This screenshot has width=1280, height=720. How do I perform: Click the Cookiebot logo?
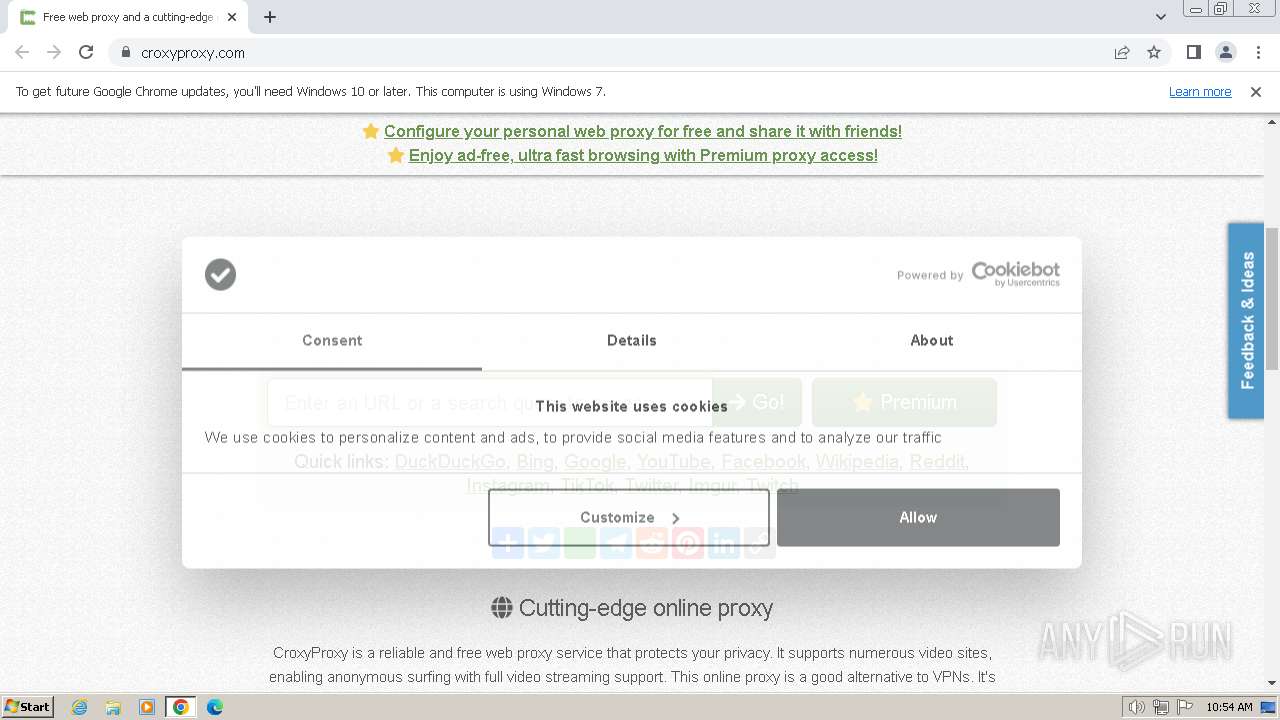(1015, 273)
